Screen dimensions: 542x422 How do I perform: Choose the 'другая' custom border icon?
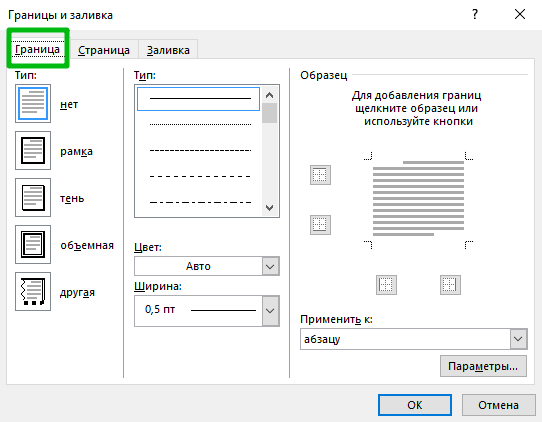point(33,291)
